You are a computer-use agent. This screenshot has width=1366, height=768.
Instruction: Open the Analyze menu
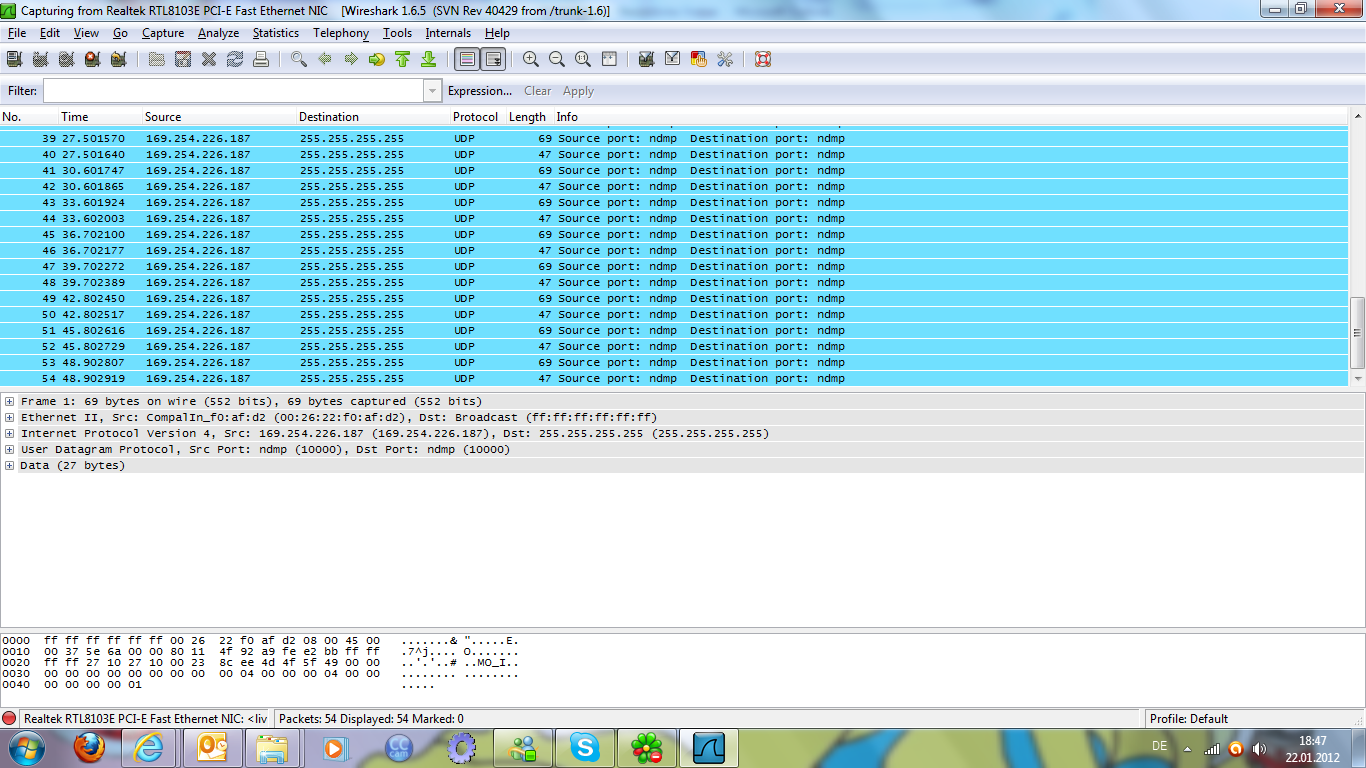pyautogui.click(x=218, y=33)
